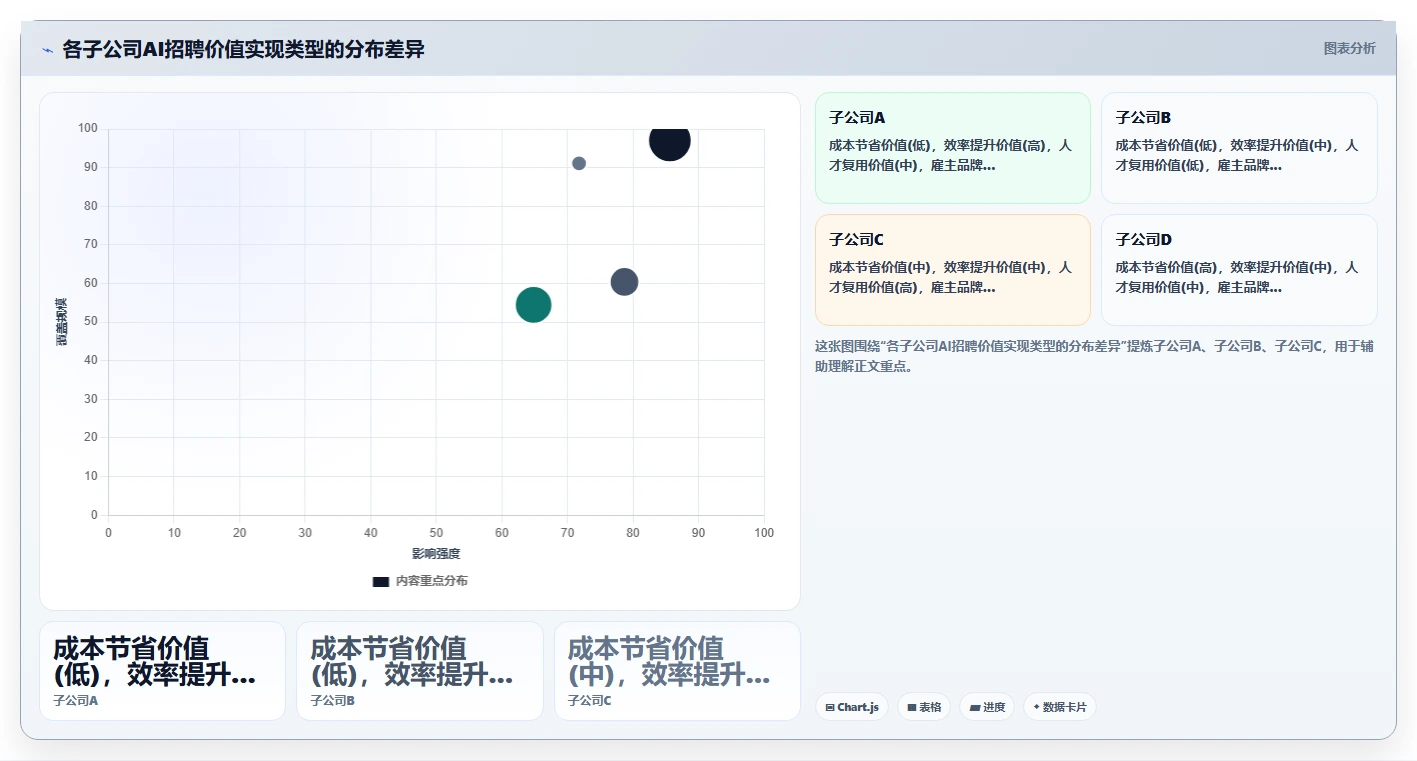The image size is (1417, 761).
Task: Click the 内容重点分布 legend label
Action: [431, 581]
